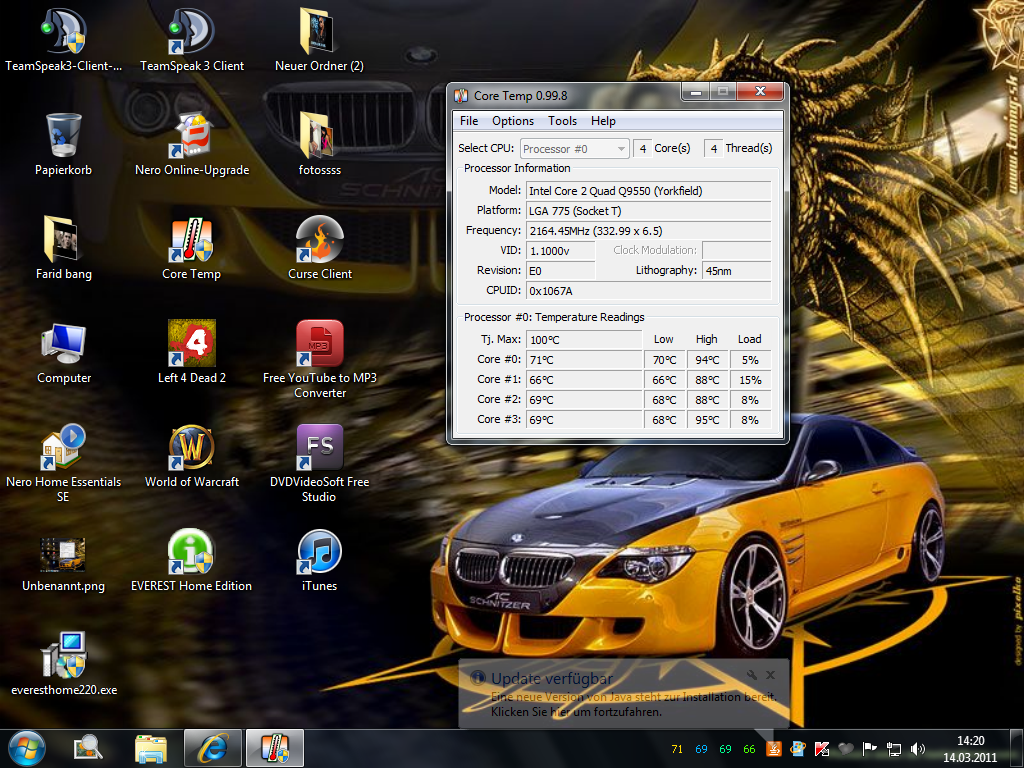
Task: Select the Left 4 Dead 2 shortcut
Action: (x=191, y=351)
